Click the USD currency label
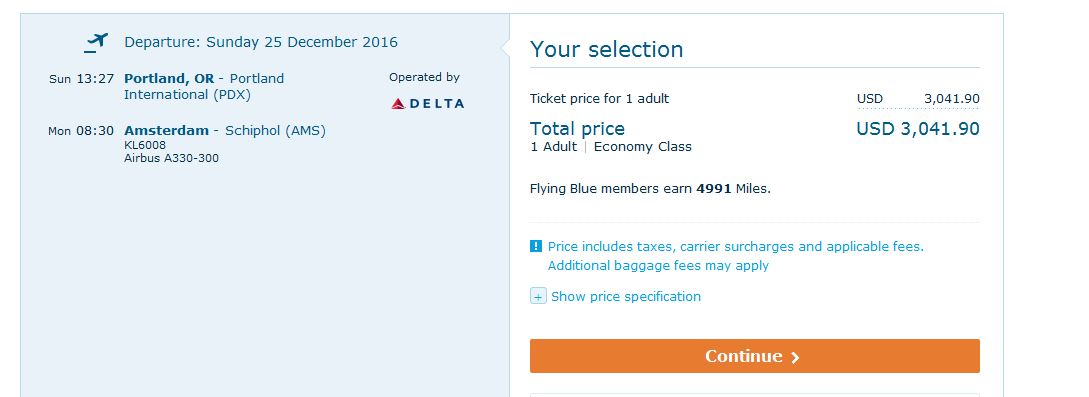 [870, 99]
